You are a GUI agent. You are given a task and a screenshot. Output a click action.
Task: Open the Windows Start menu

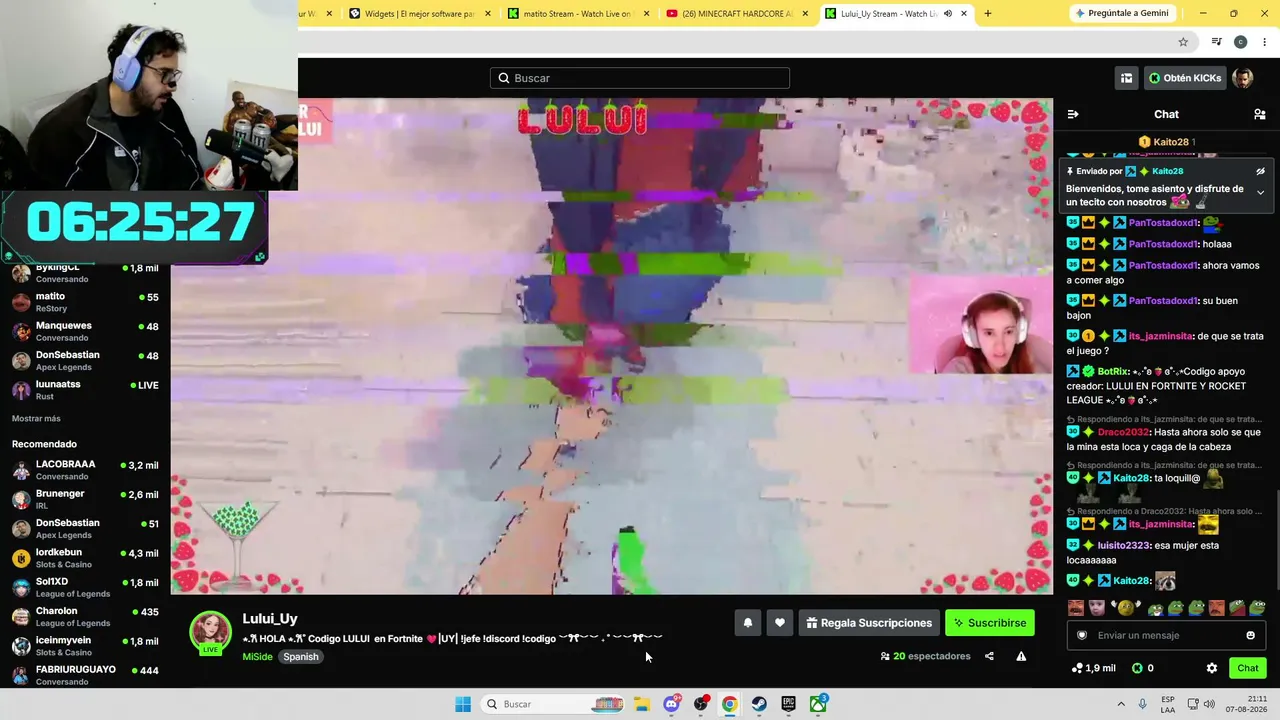tap(463, 704)
